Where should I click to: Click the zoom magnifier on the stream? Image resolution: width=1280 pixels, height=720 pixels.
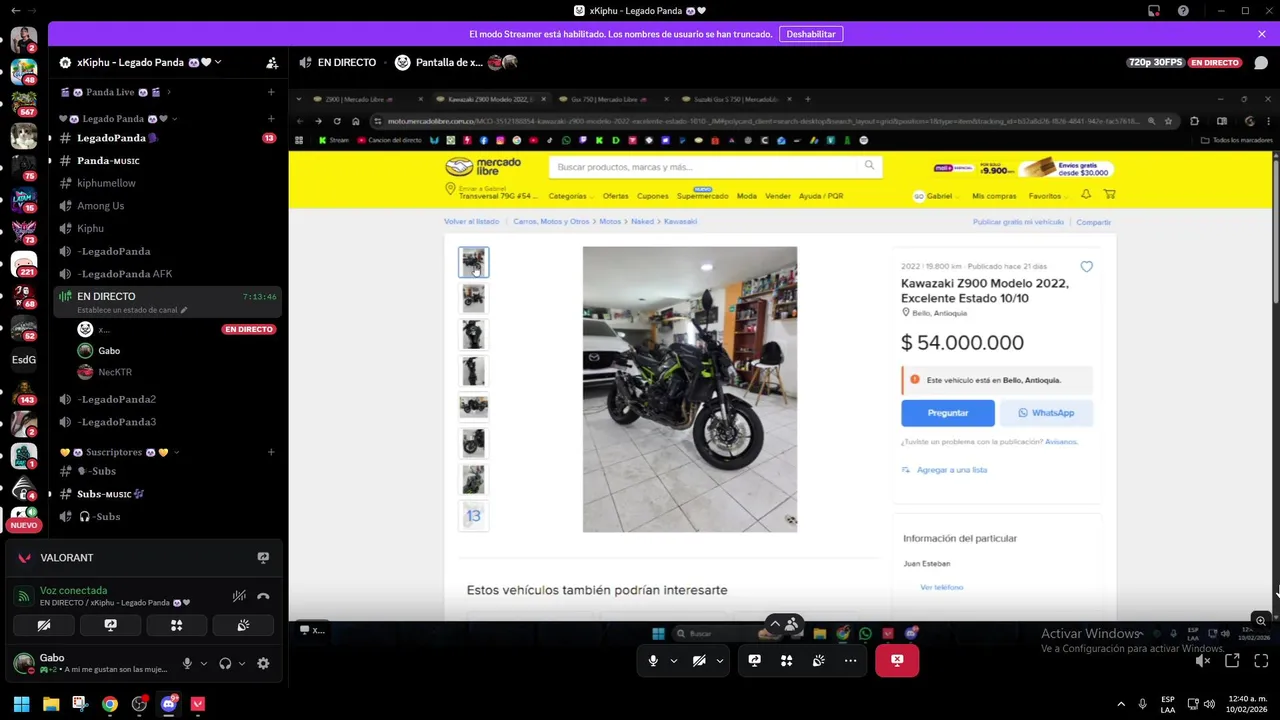point(1261,620)
